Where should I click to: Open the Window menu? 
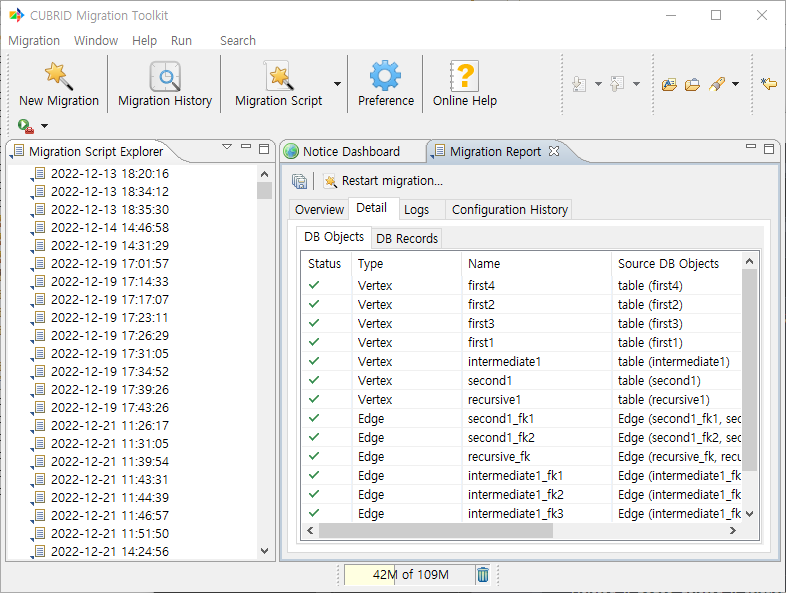pos(96,41)
